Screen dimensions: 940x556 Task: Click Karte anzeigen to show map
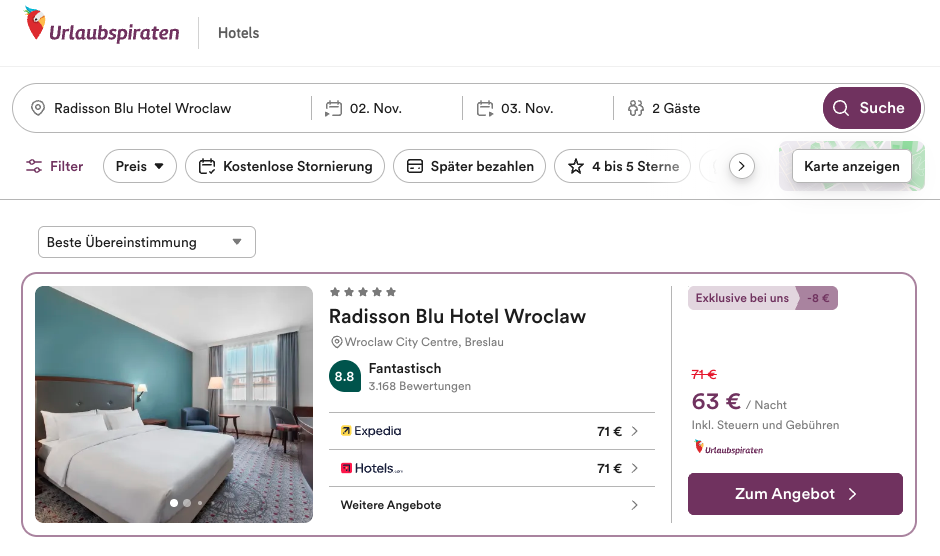pyautogui.click(x=851, y=166)
